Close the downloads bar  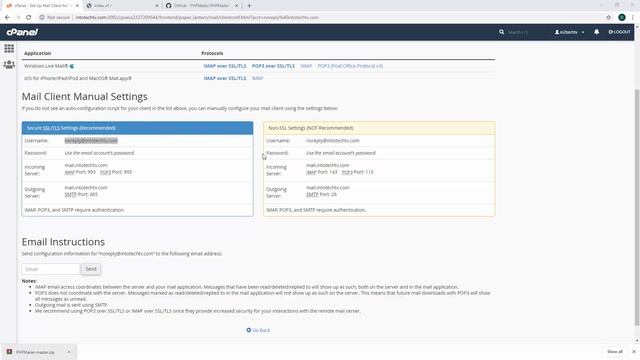(634, 352)
